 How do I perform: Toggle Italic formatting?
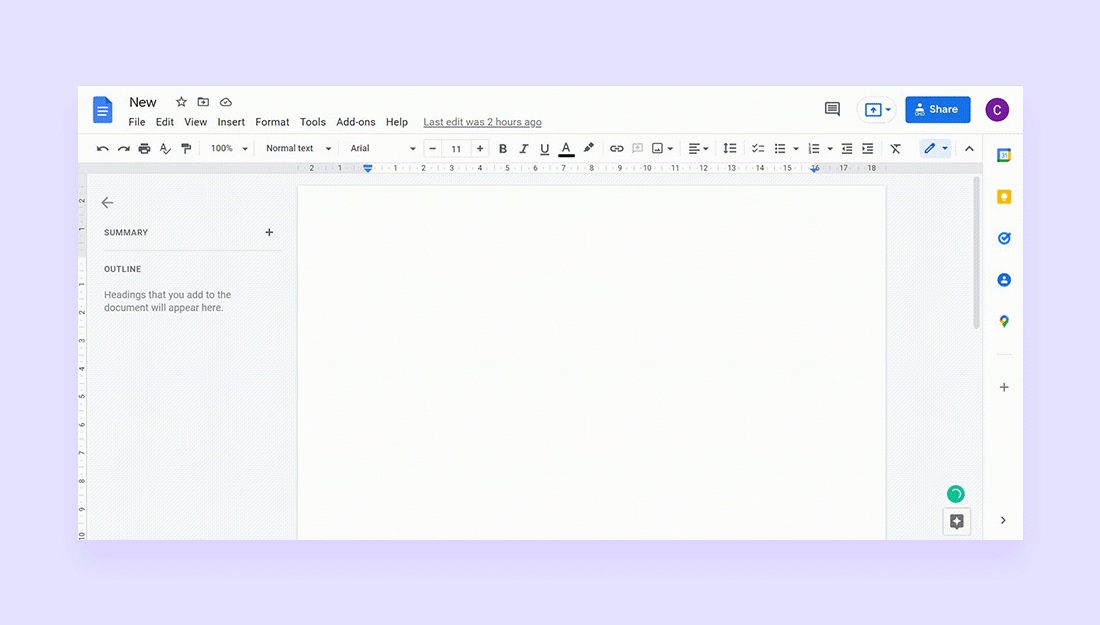pyautogui.click(x=524, y=149)
